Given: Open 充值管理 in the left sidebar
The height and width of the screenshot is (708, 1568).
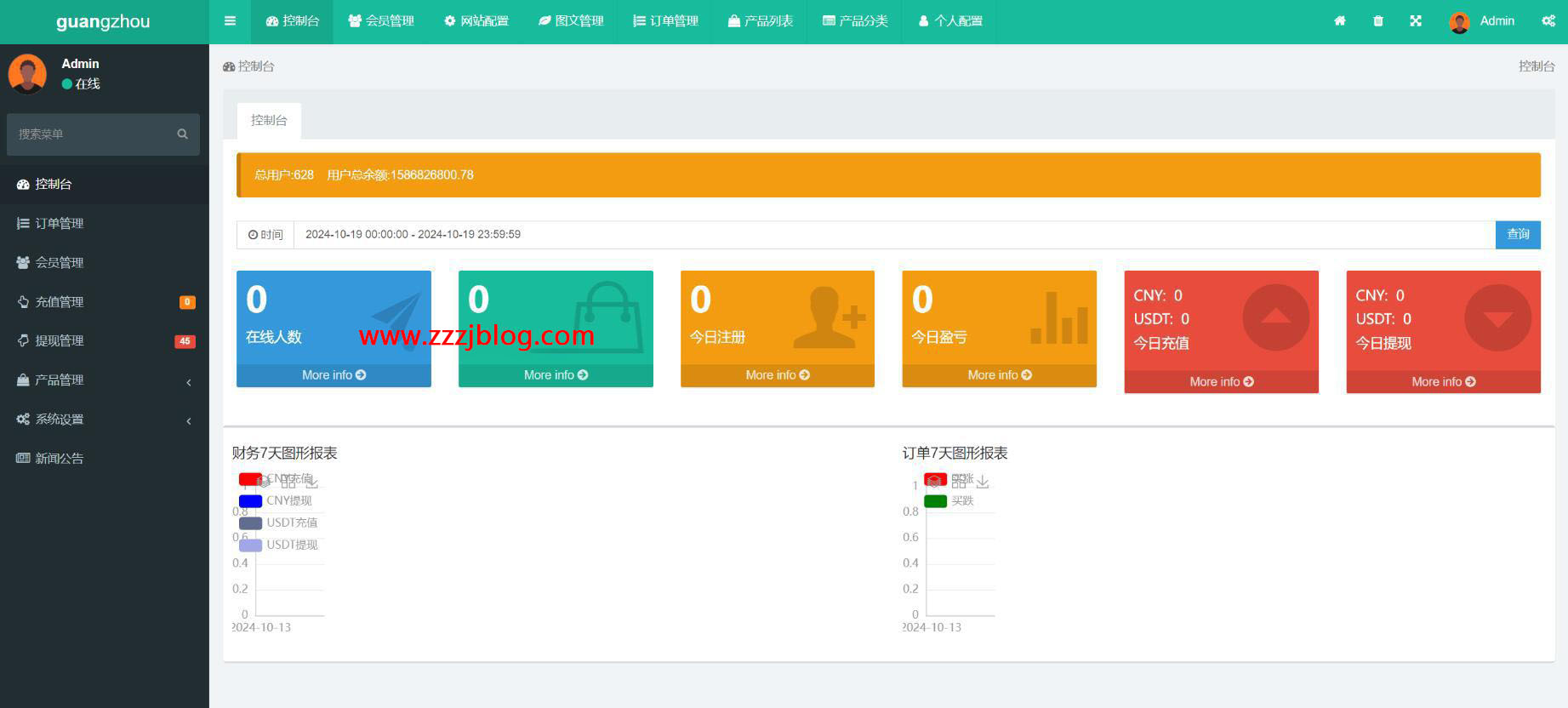Looking at the screenshot, I should tap(104, 301).
